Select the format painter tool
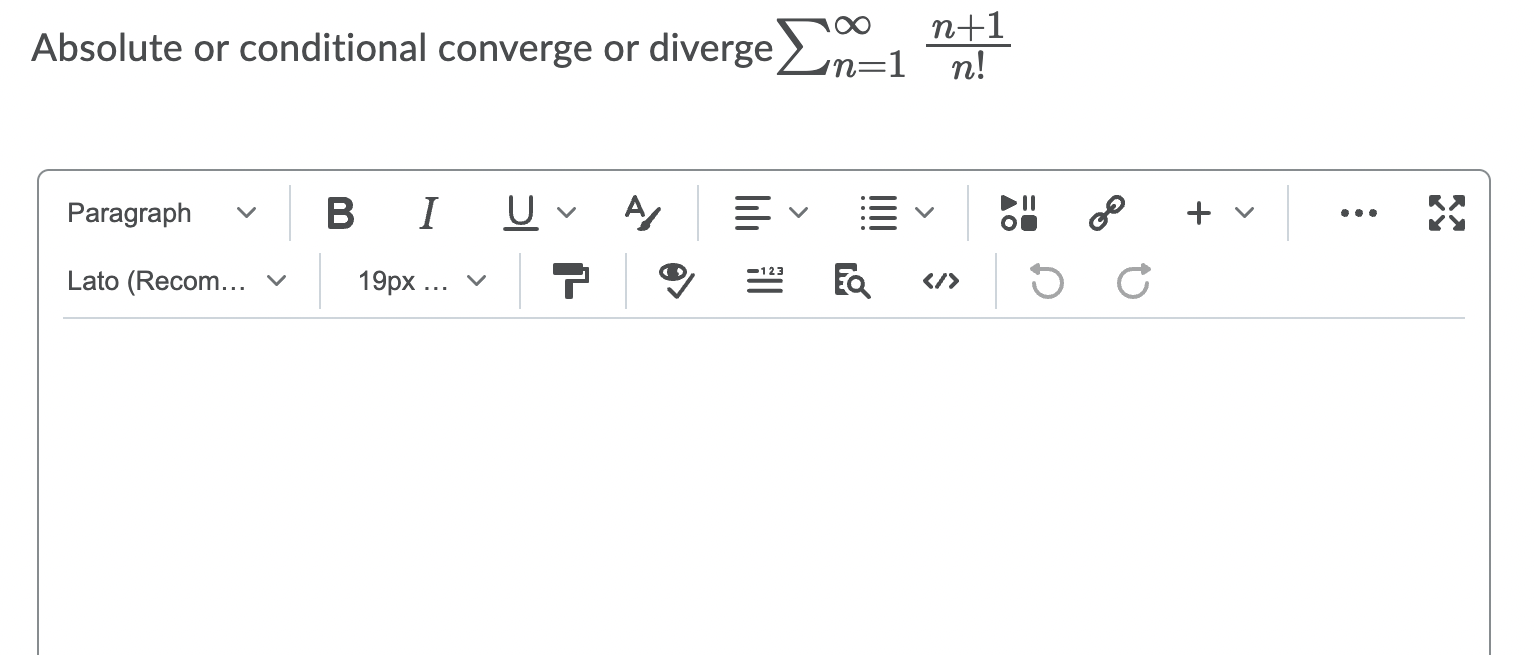 coord(571,282)
